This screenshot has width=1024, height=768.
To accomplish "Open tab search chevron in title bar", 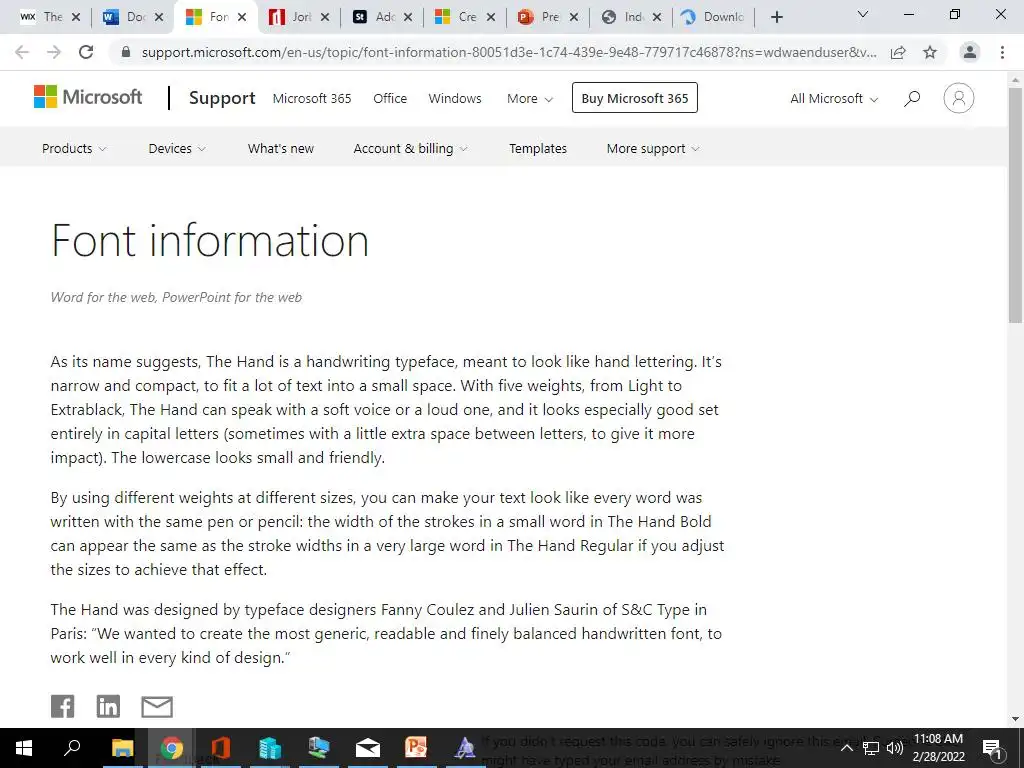I will 863,14.
